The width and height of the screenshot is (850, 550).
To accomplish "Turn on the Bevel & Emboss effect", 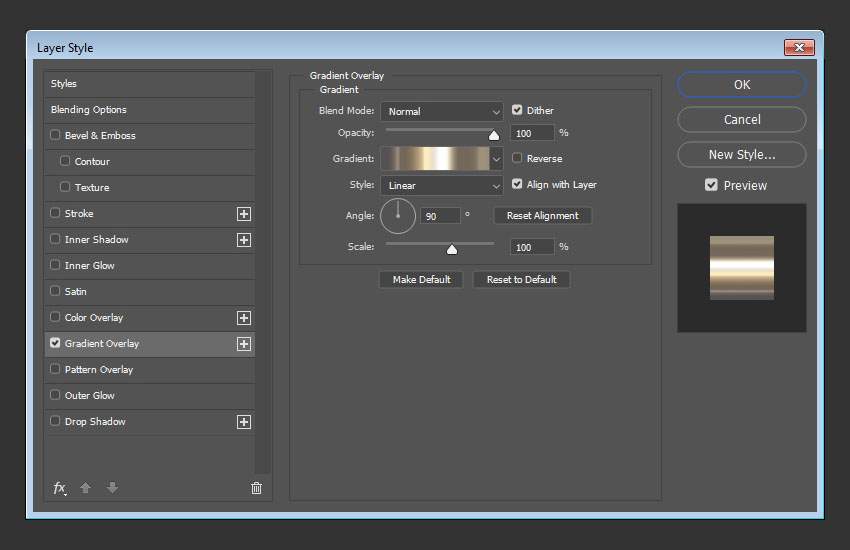I will coord(55,136).
